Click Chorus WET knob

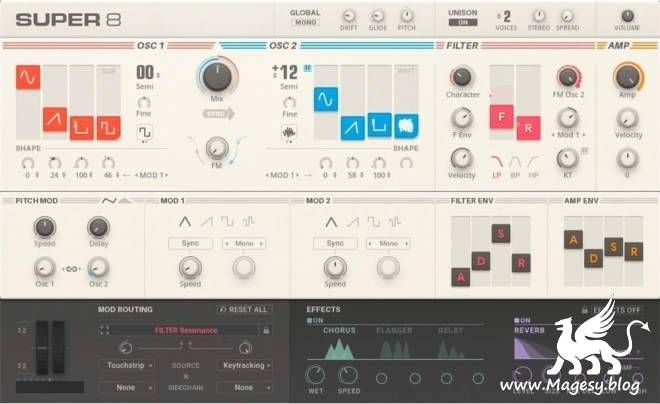coord(315,375)
